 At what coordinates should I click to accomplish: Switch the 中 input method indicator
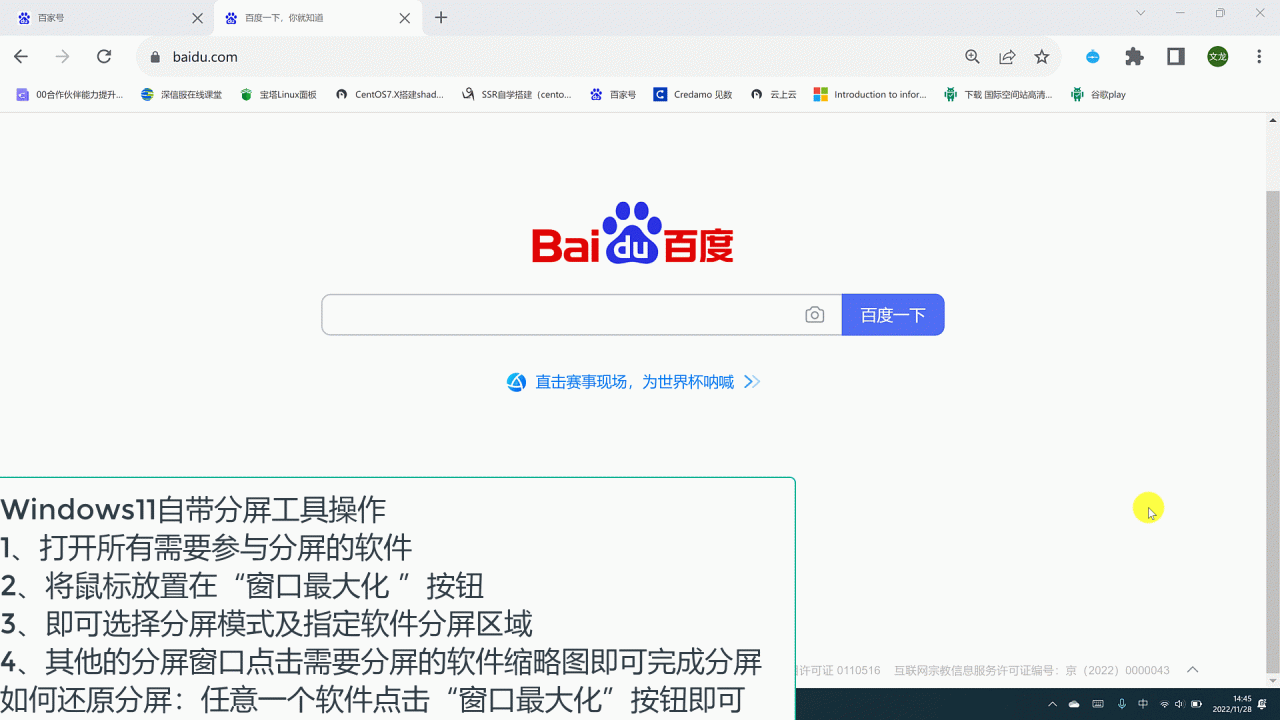[x=1143, y=704]
